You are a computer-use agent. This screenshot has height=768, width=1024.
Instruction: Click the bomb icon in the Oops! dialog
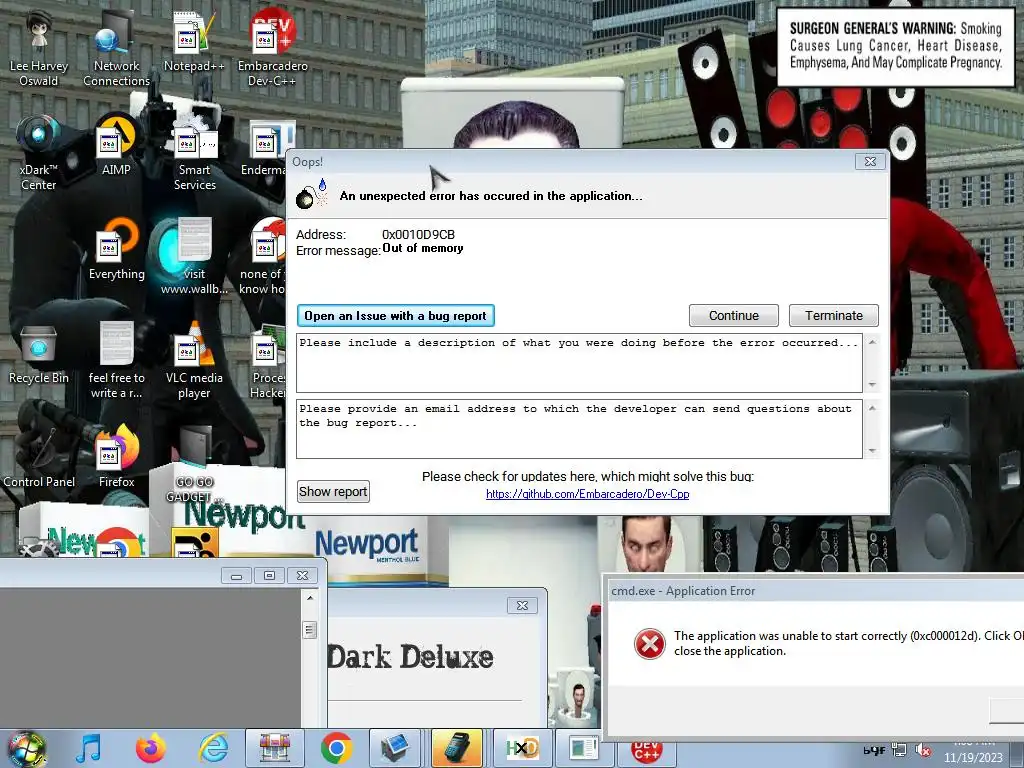click(310, 195)
